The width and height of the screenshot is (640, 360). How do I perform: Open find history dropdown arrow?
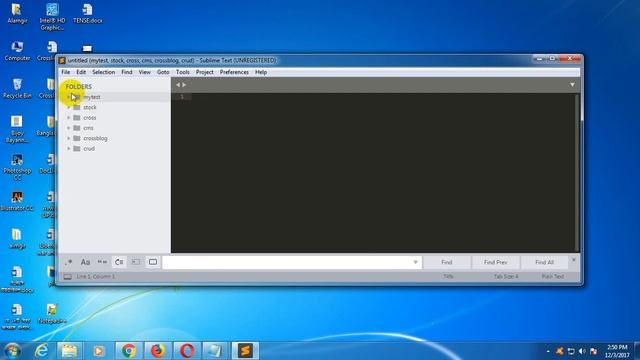[x=416, y=262]
